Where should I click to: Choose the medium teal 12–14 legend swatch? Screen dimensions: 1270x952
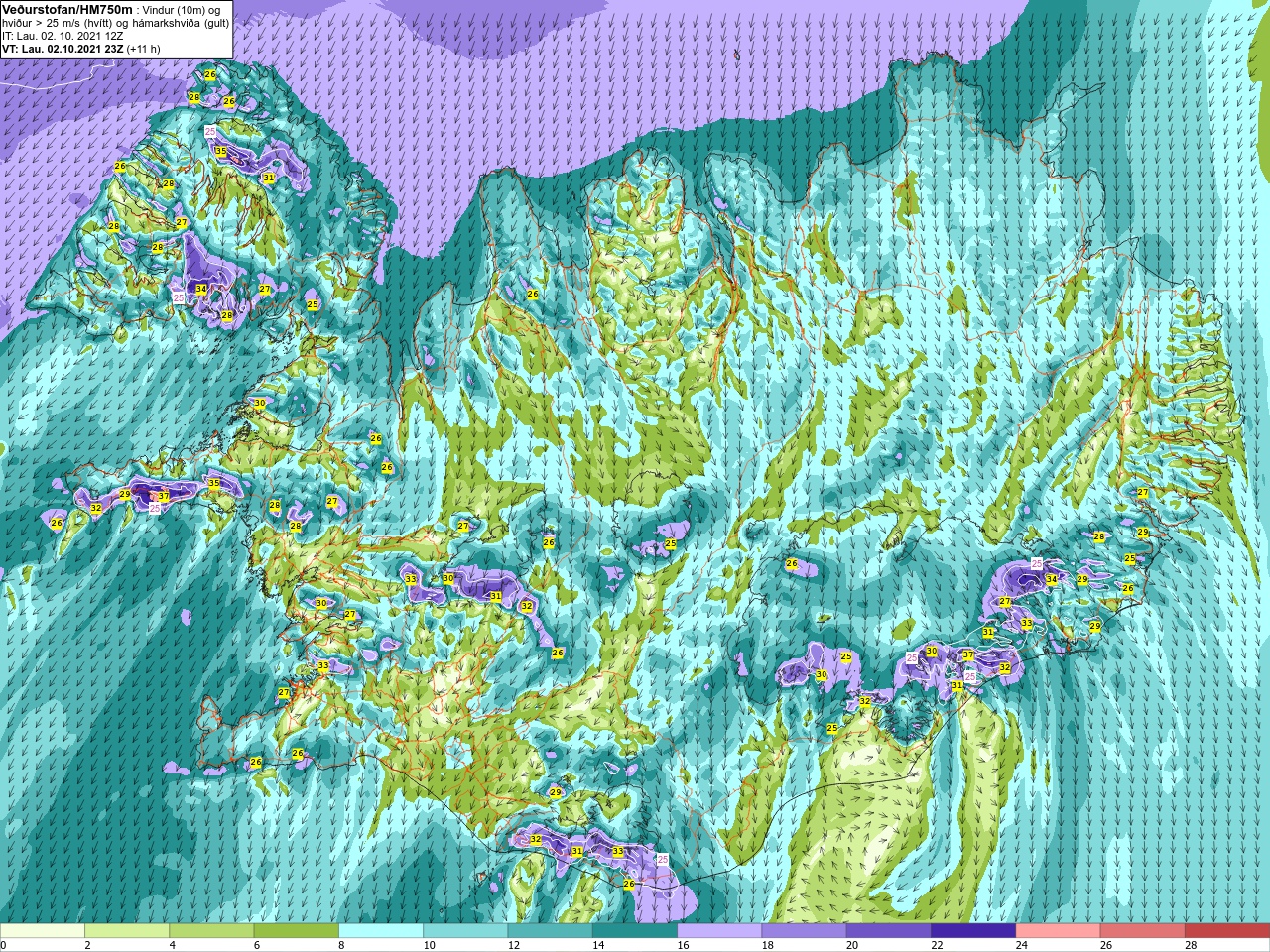click(551, 931)
